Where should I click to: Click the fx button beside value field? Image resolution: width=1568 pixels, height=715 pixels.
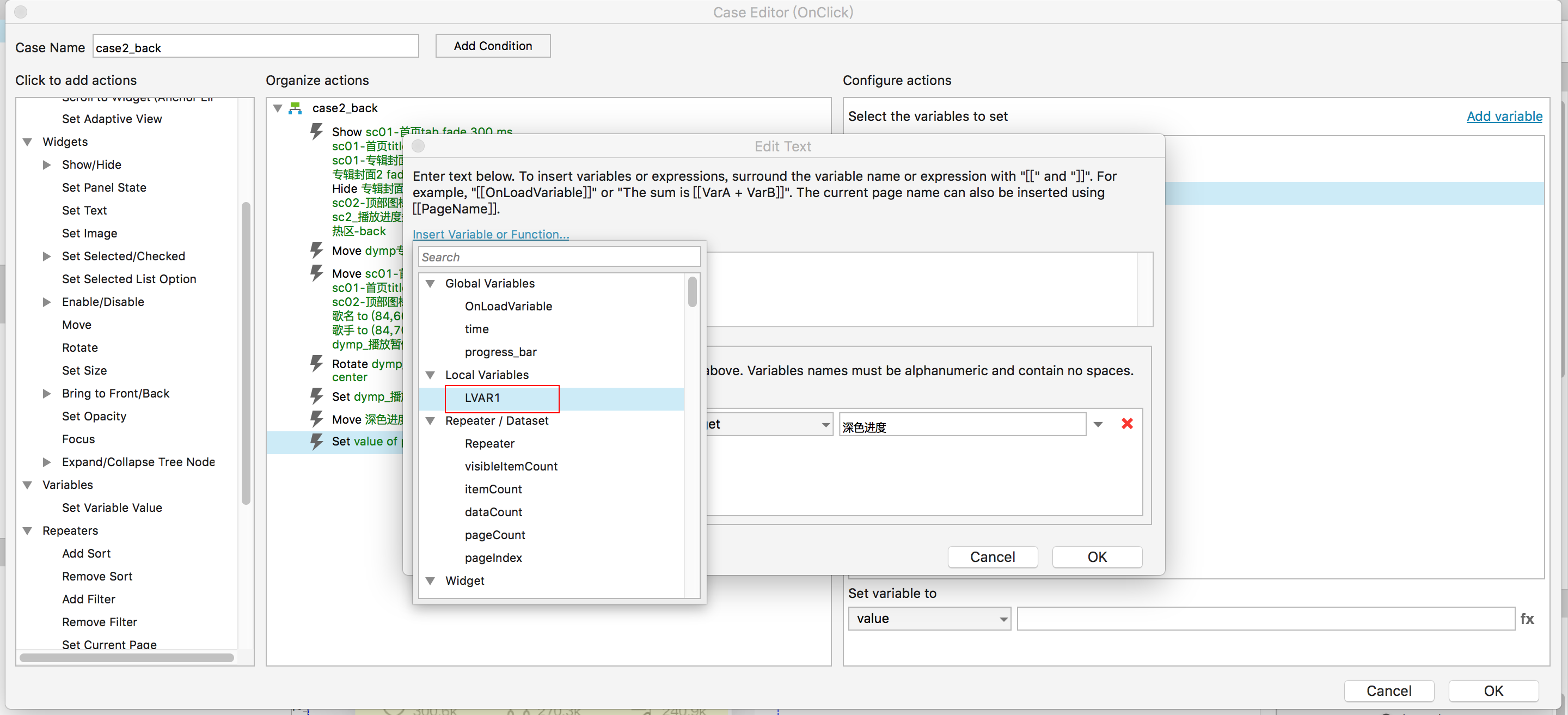[1527, 619]
